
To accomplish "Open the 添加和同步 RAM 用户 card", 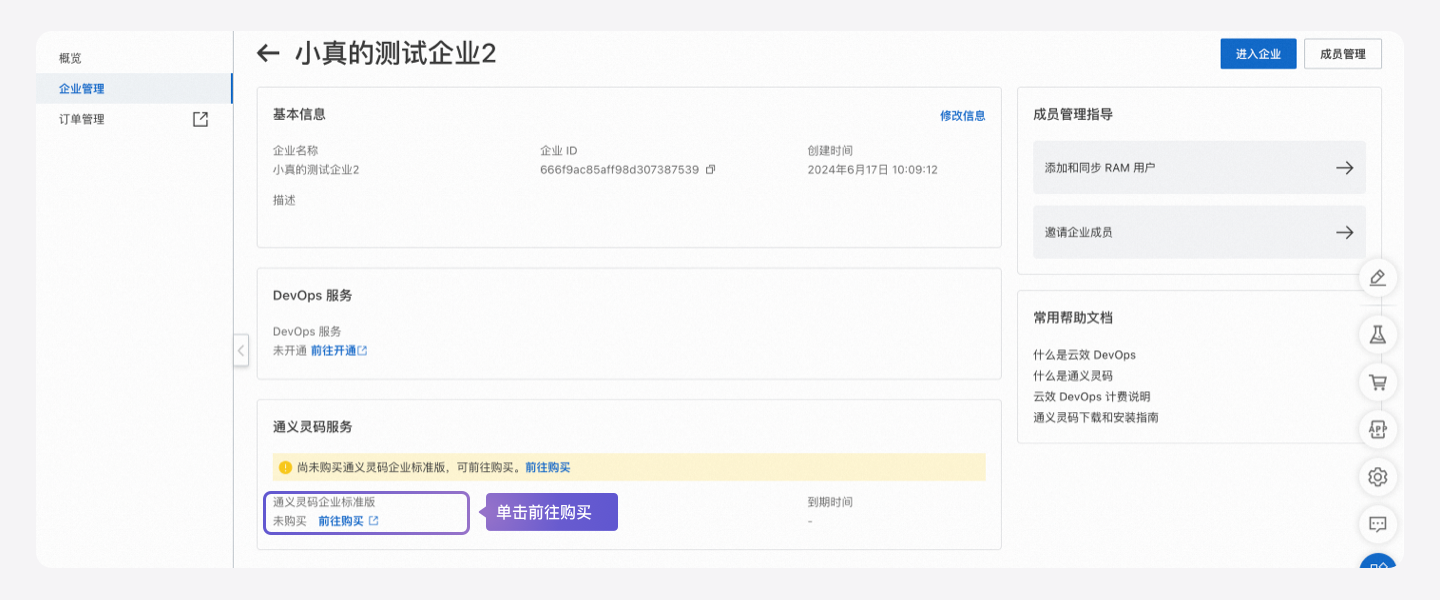I will (1199, 168).
